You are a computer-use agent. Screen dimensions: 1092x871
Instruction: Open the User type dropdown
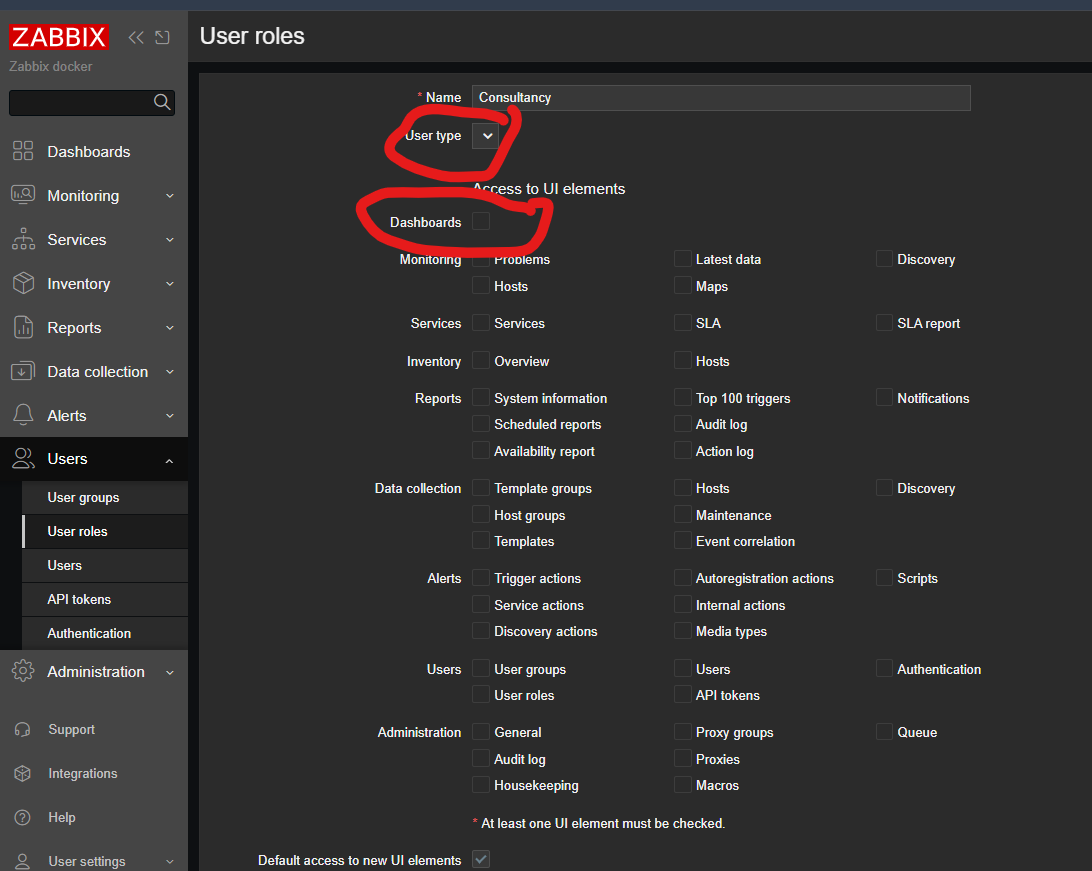pos(486,135)
